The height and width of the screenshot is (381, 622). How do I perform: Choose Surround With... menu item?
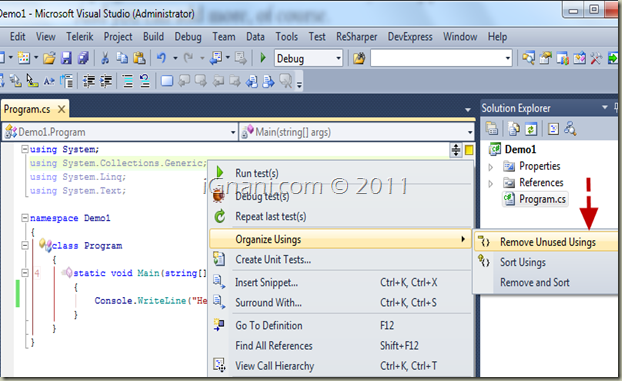[340, 302]
